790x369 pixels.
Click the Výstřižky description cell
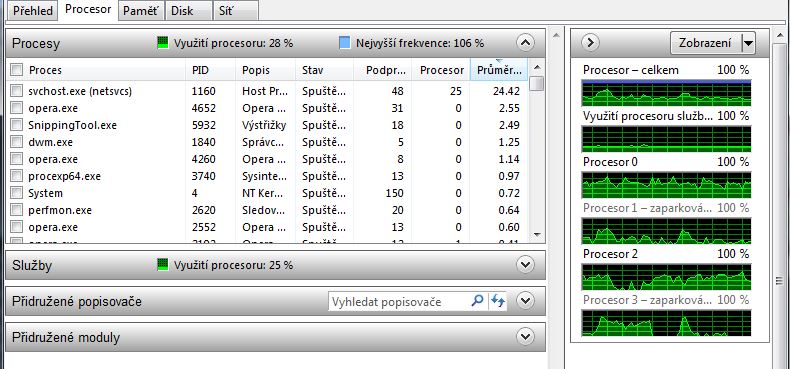pos(264,125)
